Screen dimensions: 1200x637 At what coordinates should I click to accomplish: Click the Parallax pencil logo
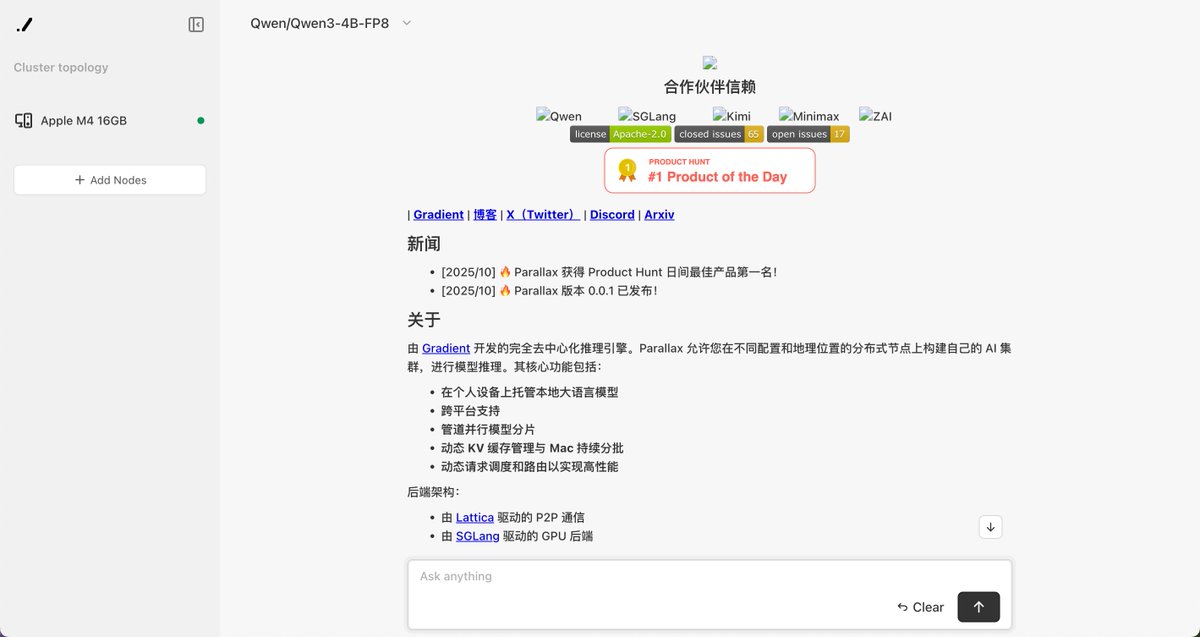tap(24, 26)
